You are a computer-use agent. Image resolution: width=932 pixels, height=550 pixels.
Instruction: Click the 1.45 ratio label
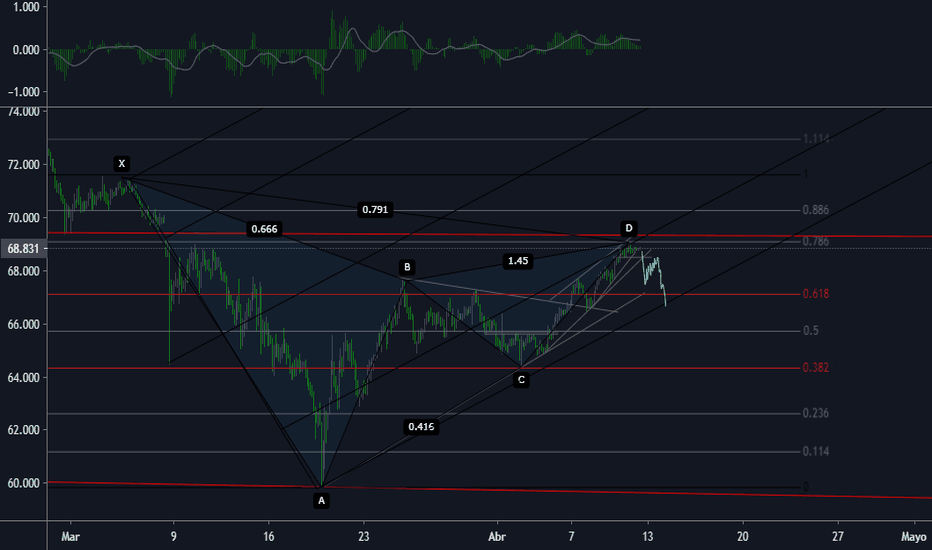point(518,260)
